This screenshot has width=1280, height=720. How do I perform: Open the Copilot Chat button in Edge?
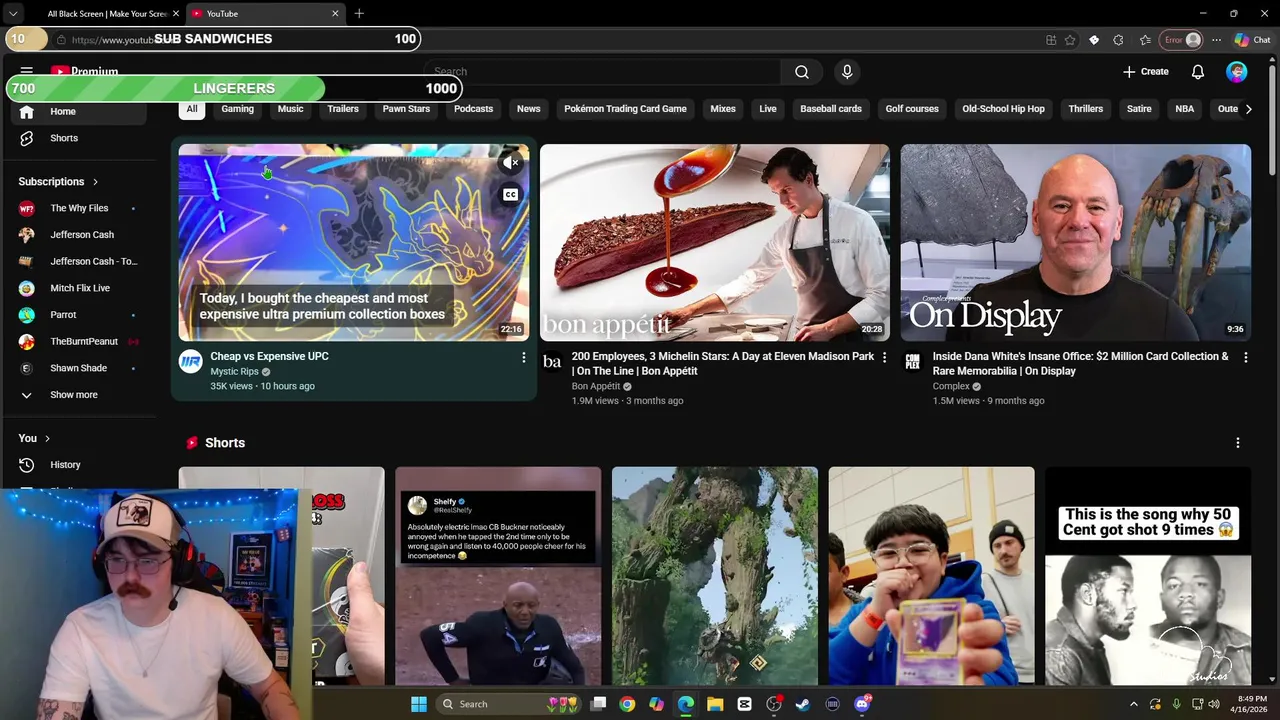(1252, 40)
